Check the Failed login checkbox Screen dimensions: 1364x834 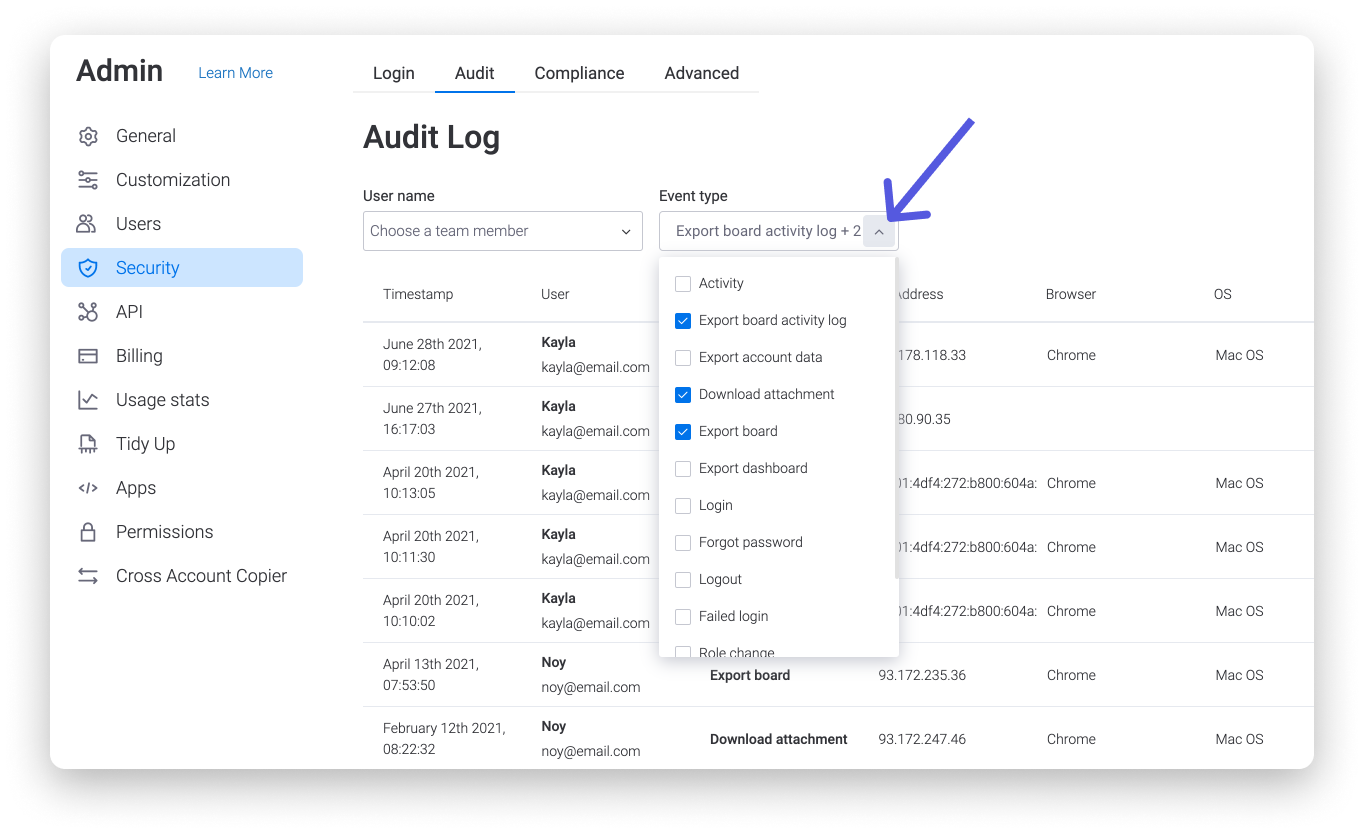(683, 617)
